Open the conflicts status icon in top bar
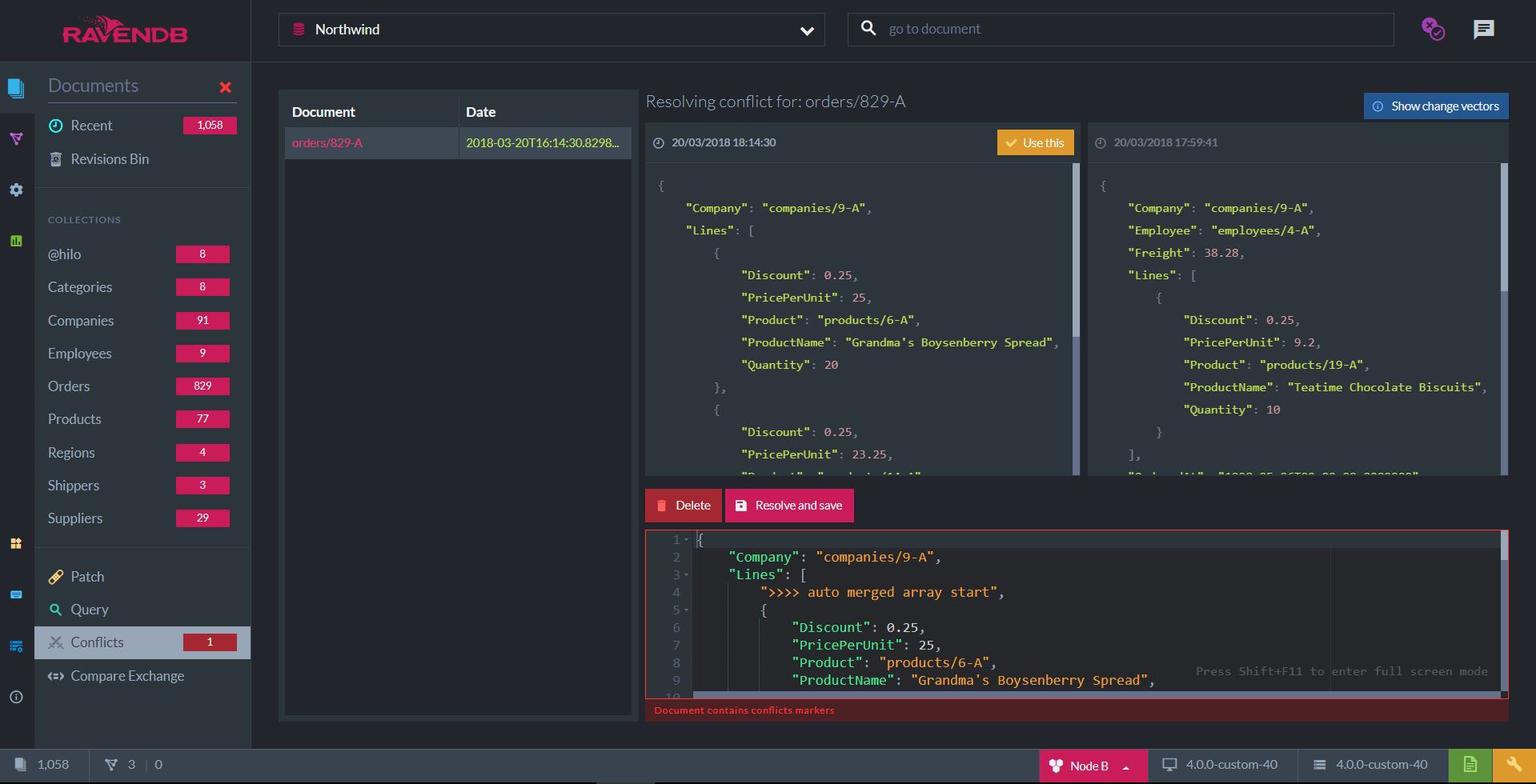The image size is (1536, 784). pyautogui.click(x=1433, y=30)
